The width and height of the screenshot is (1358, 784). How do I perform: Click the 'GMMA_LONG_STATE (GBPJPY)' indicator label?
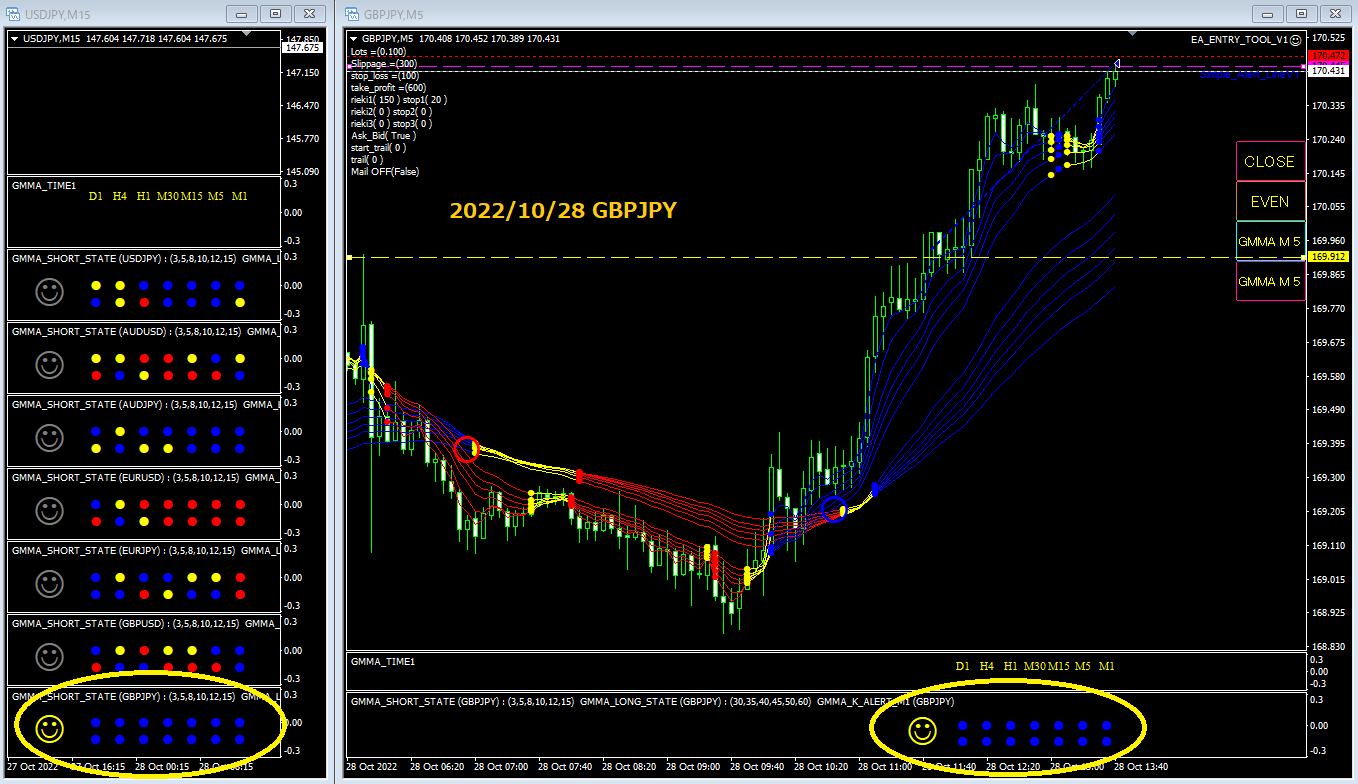point(654,702)
